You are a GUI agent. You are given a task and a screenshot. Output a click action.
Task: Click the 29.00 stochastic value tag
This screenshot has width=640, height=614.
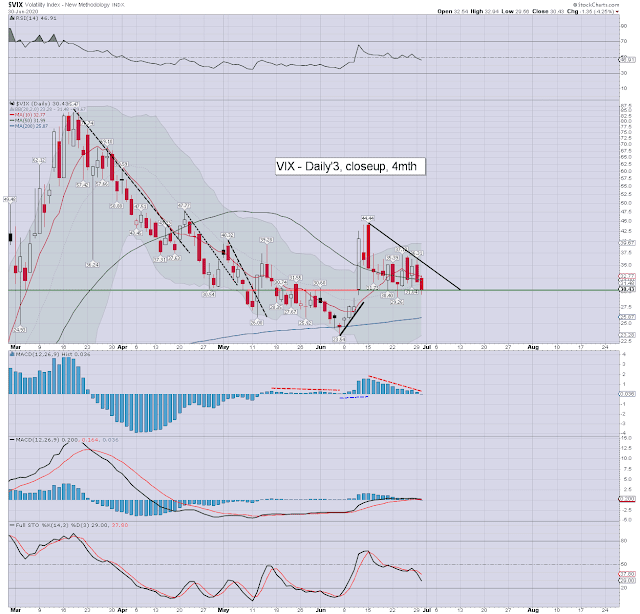[627, 580]
